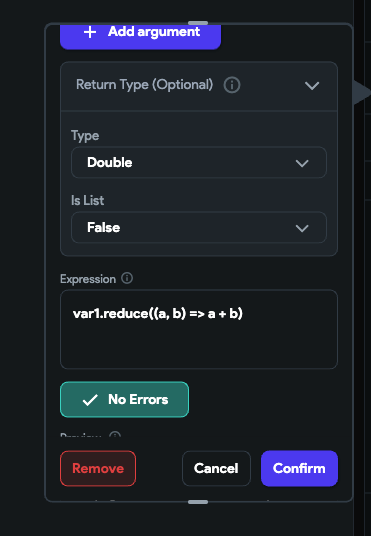Click the info icon next to Expression
The image size is (371, 536).
(127, 278)
